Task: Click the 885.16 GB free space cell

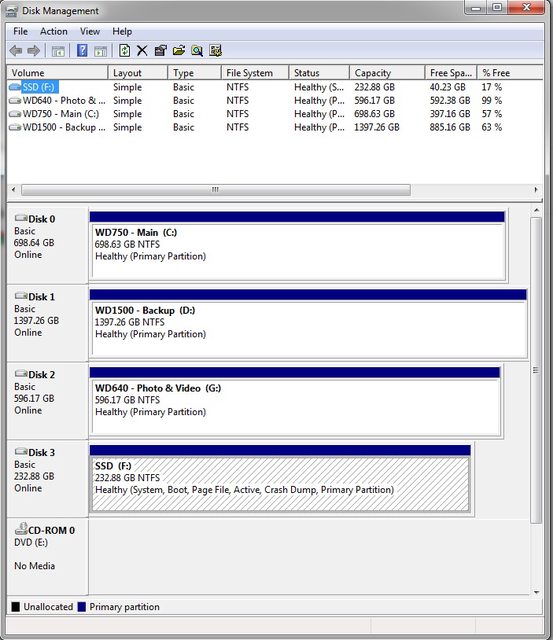Action: click(450, 127)
